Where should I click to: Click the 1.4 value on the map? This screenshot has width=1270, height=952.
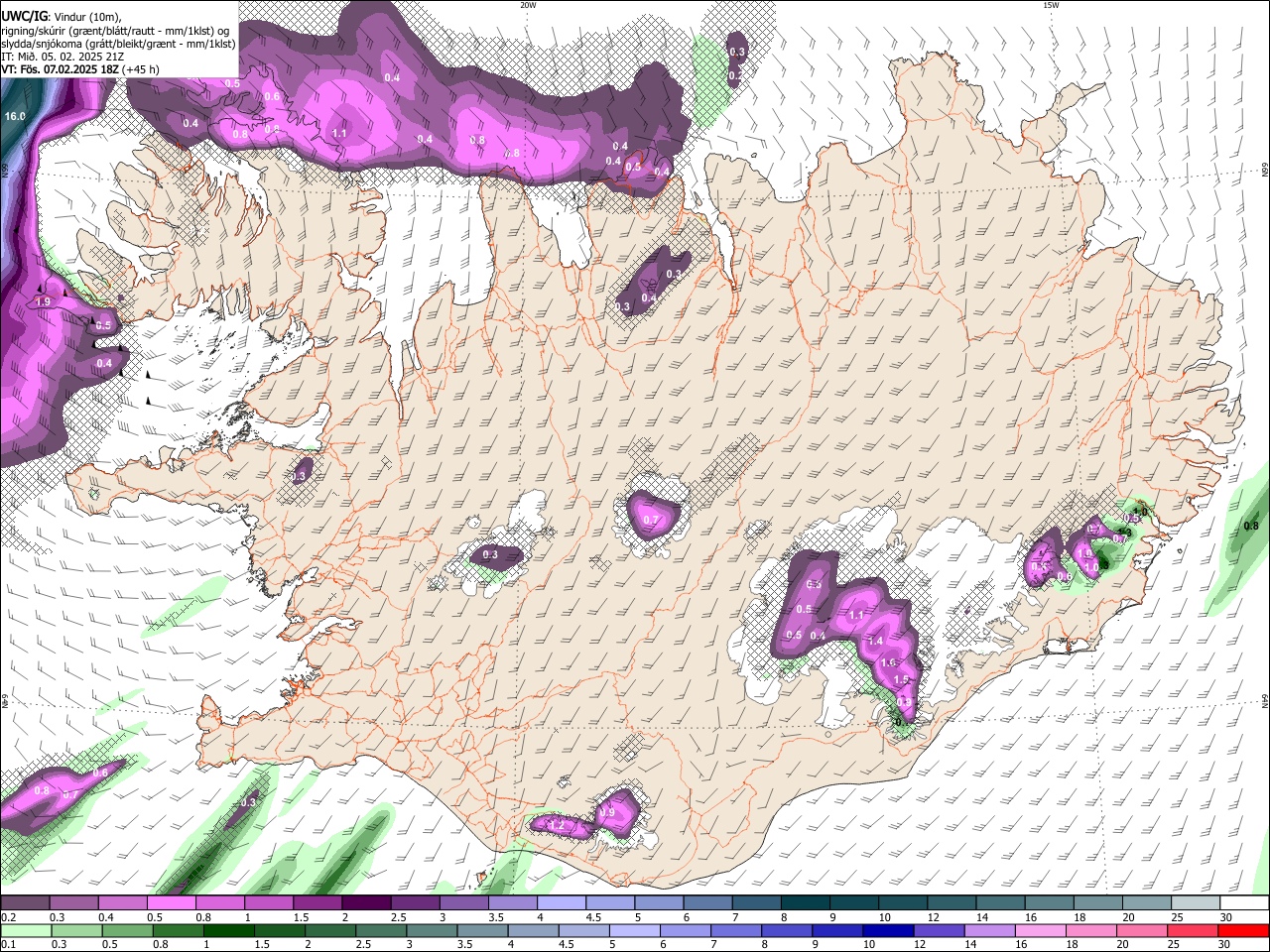pos(875,641)
